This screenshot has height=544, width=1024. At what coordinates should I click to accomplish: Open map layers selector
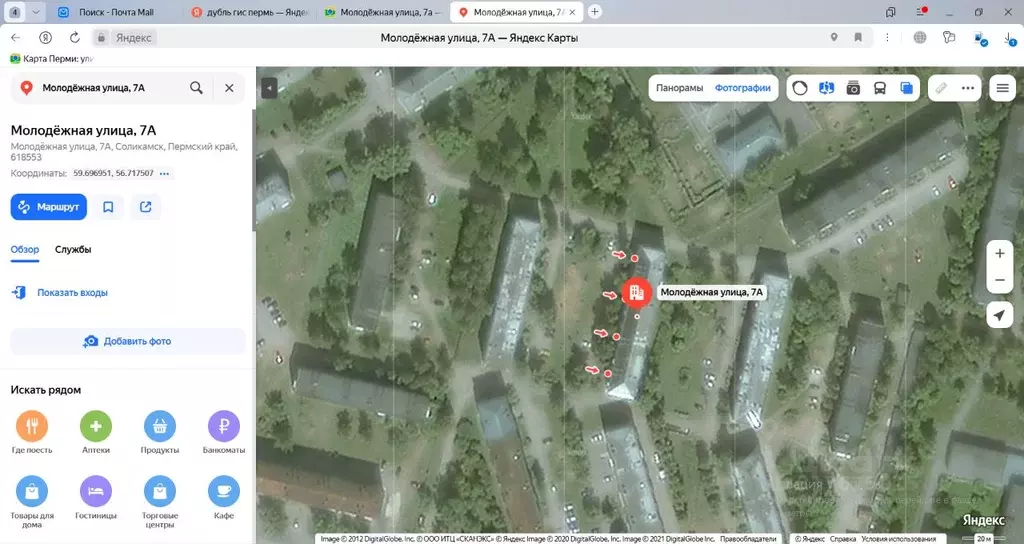pos(906,88)
